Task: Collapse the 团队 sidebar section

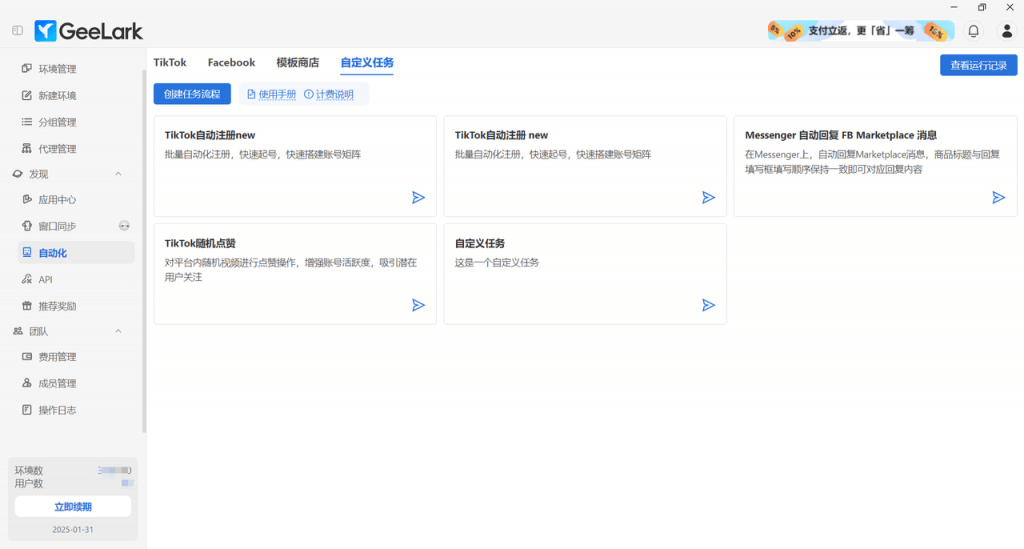Action: (x=118, y=331)
